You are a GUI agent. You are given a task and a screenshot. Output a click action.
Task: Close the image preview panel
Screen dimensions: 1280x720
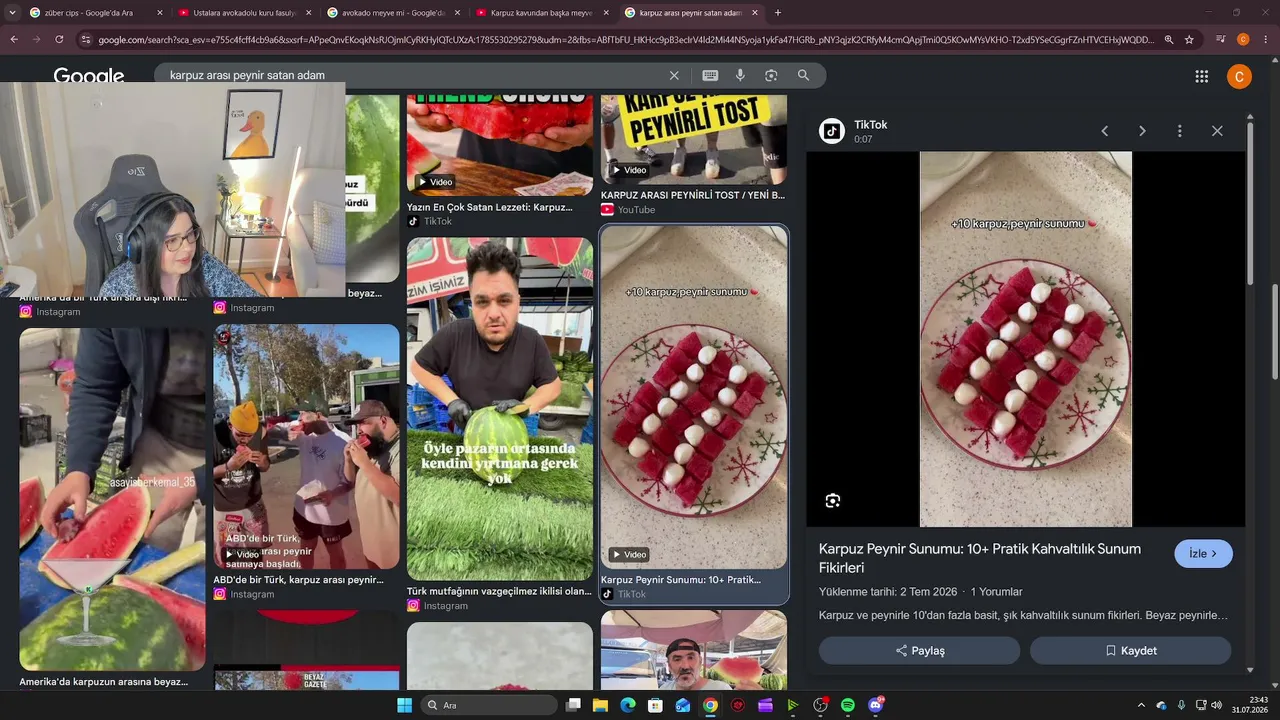click(x=1217, y=131)
